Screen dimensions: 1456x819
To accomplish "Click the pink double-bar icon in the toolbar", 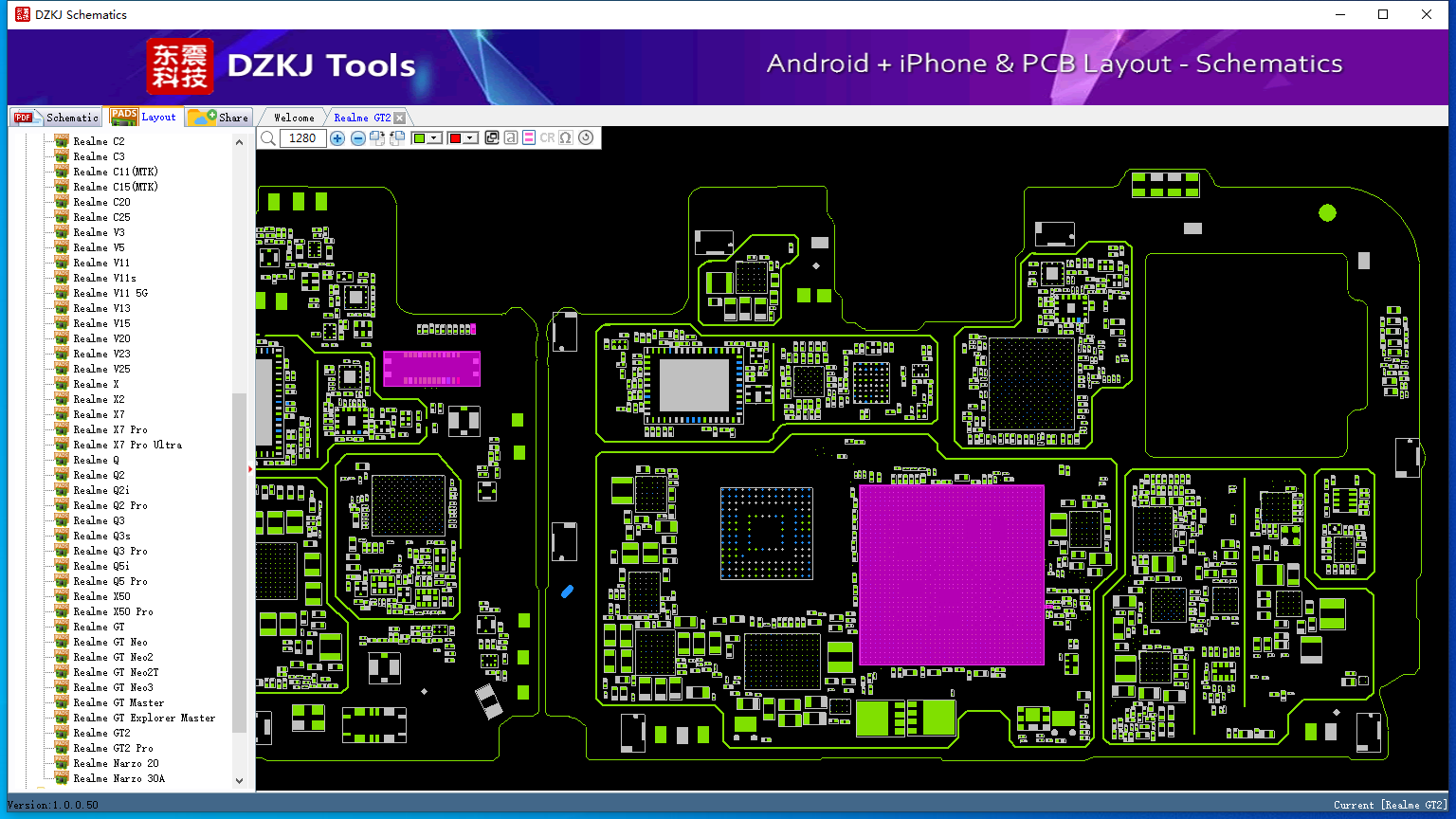I will pyautogui.click(x=529, y=137).
